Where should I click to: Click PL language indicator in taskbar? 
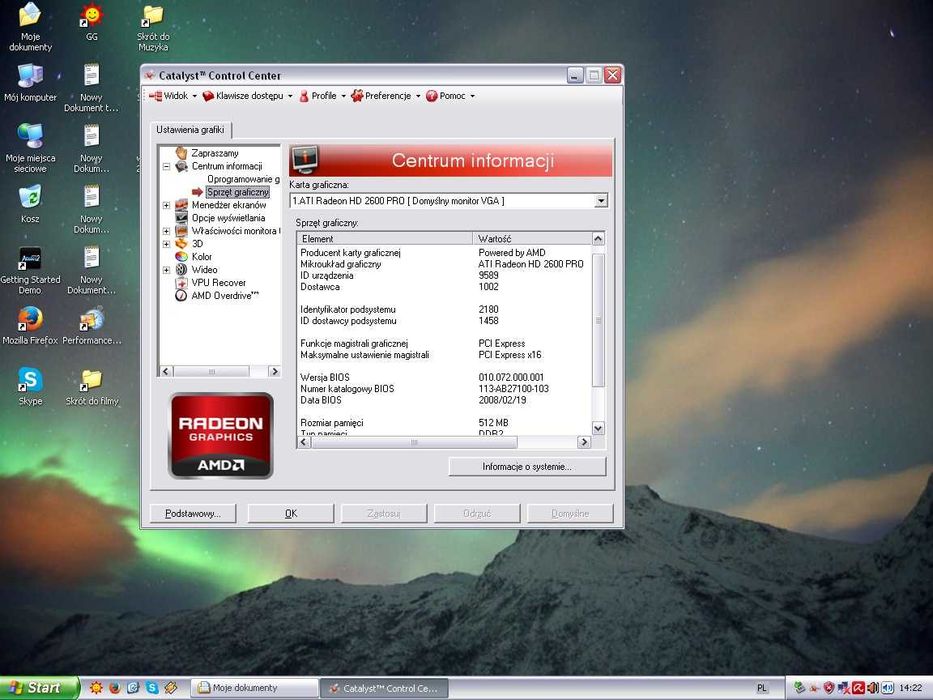pyautogui.click(x=762, y=688)
